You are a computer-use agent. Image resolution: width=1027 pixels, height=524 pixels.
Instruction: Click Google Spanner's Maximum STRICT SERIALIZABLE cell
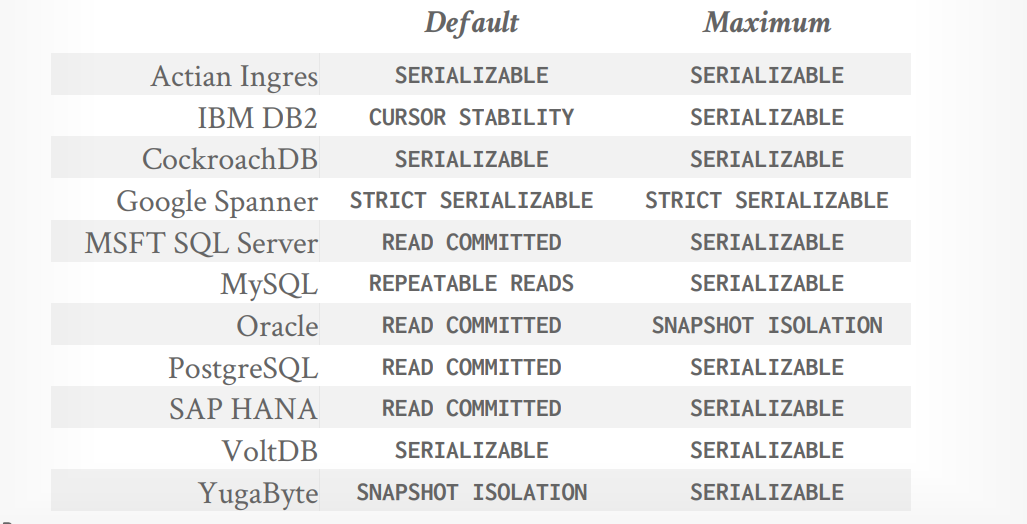(x=767, y=201)
